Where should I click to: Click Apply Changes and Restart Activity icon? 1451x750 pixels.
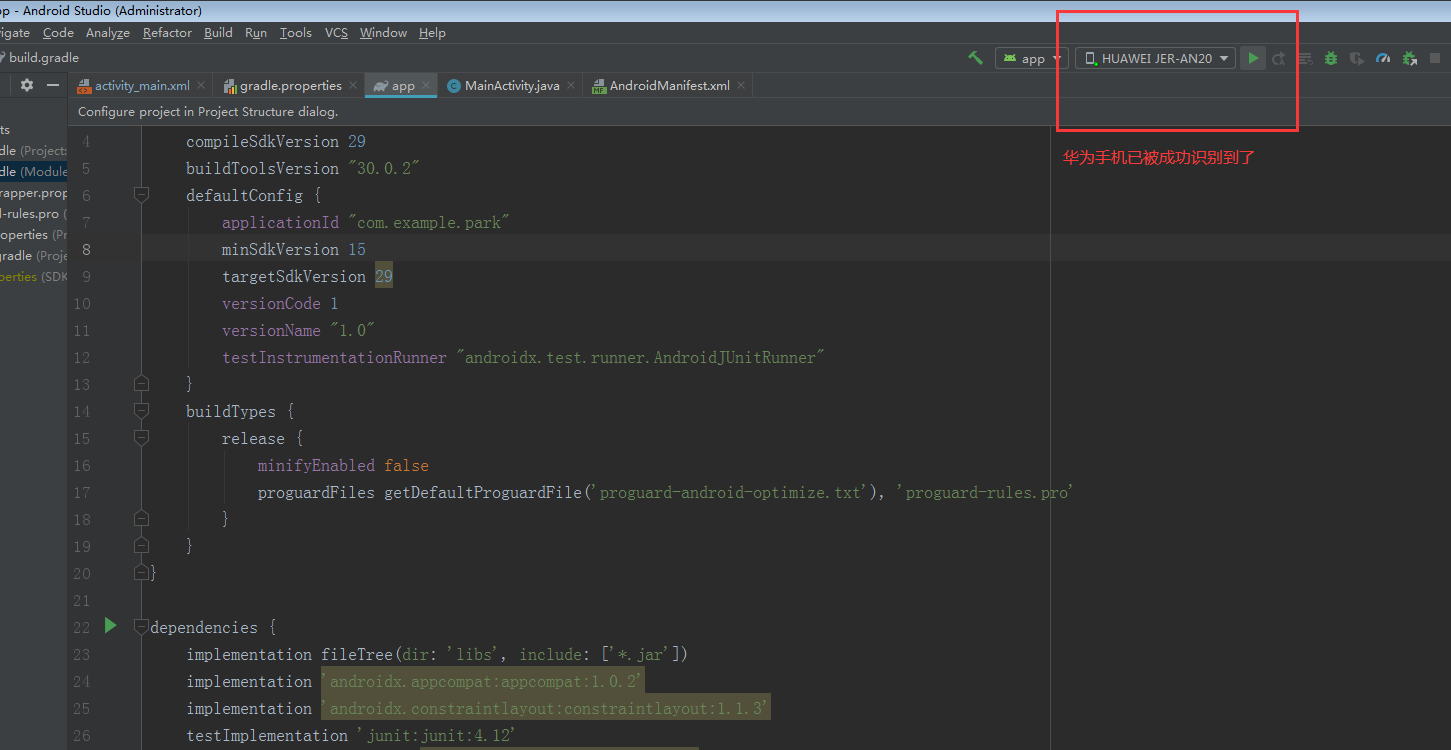(x=1279, y=58)
